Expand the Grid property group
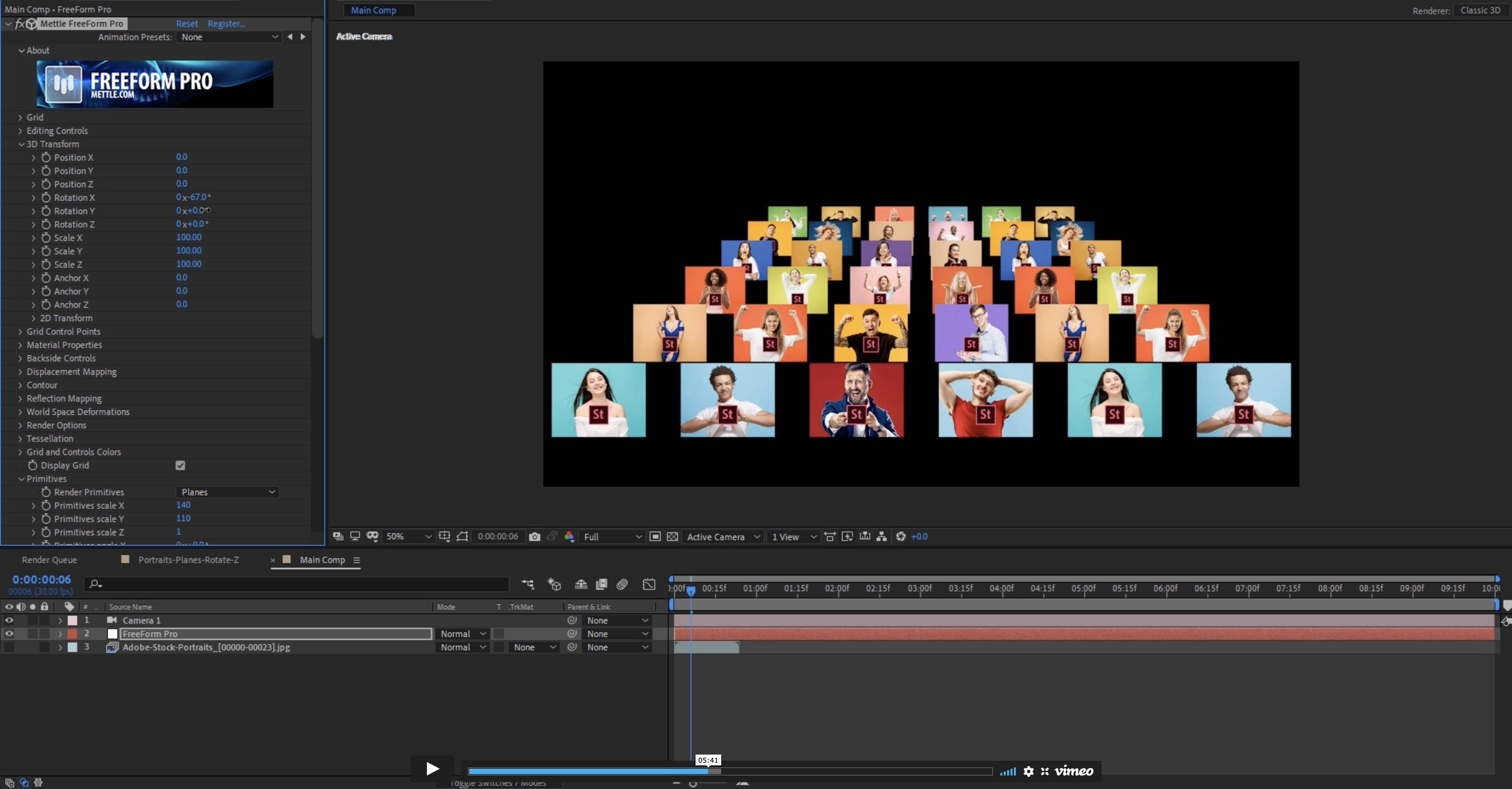This screenshot has height=789, width=1512. point(20,117)
